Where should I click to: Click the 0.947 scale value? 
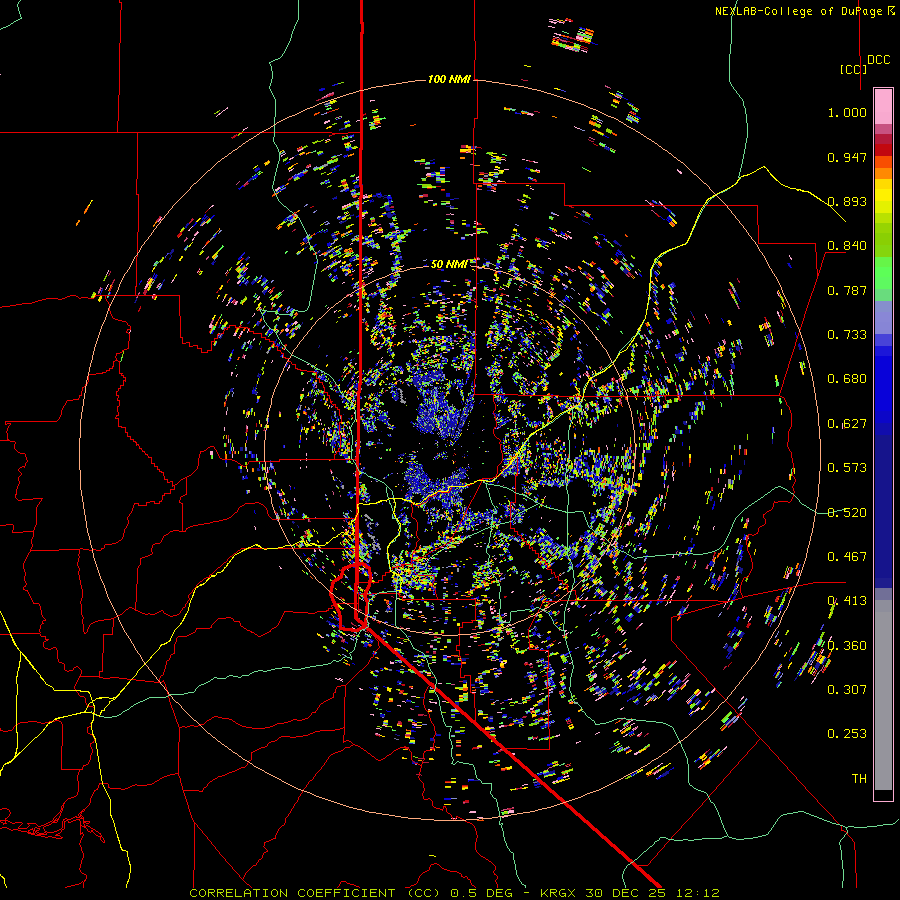tap(847, 157)
